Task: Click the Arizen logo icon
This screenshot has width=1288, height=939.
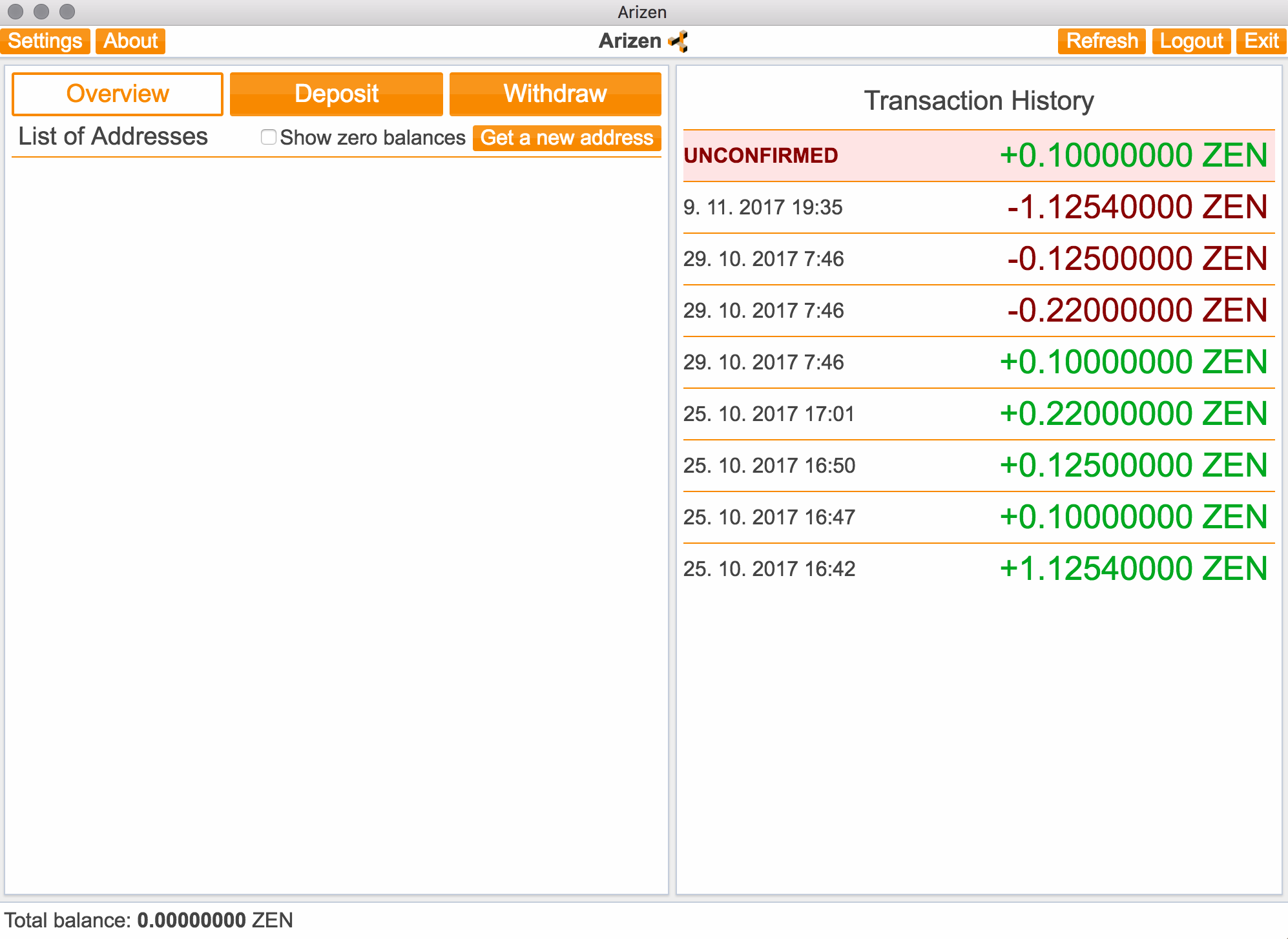Action: 678,41
